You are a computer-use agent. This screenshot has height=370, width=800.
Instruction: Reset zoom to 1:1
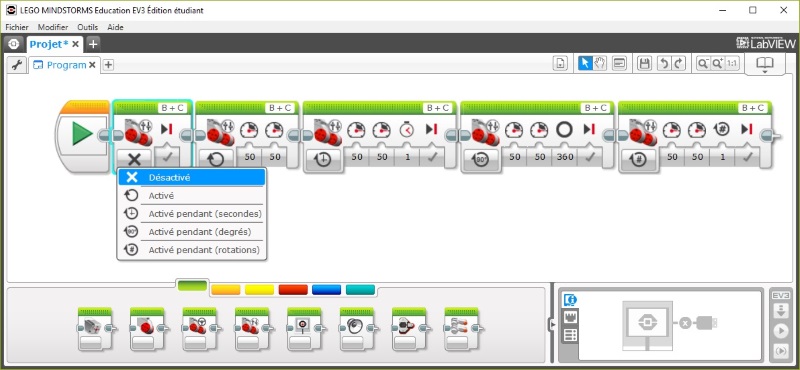point(732,64)
